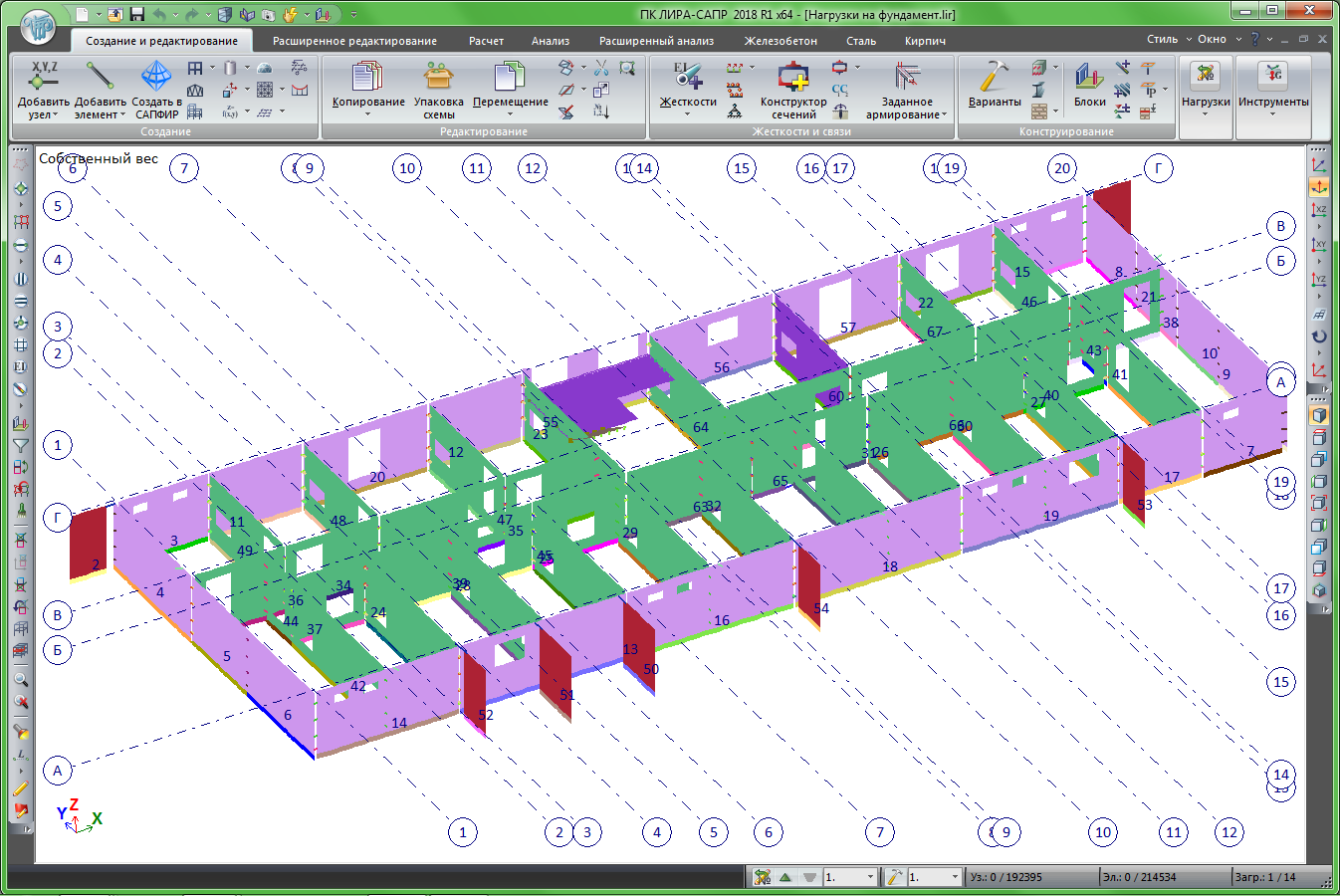
Task: Click the Undo arrow in quick access toolbar
Action: tap(159, 15)
